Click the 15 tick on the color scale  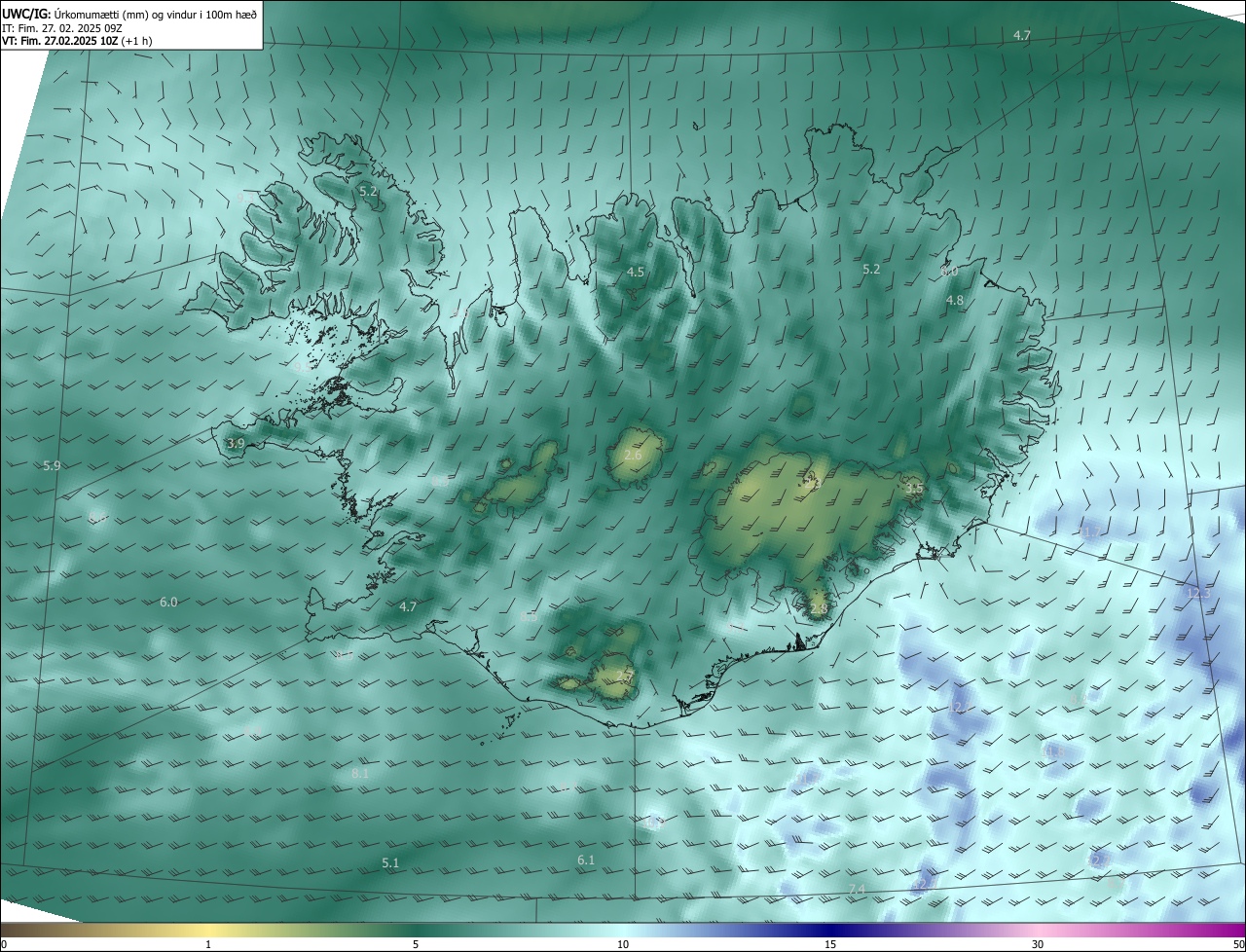(830, 944)
